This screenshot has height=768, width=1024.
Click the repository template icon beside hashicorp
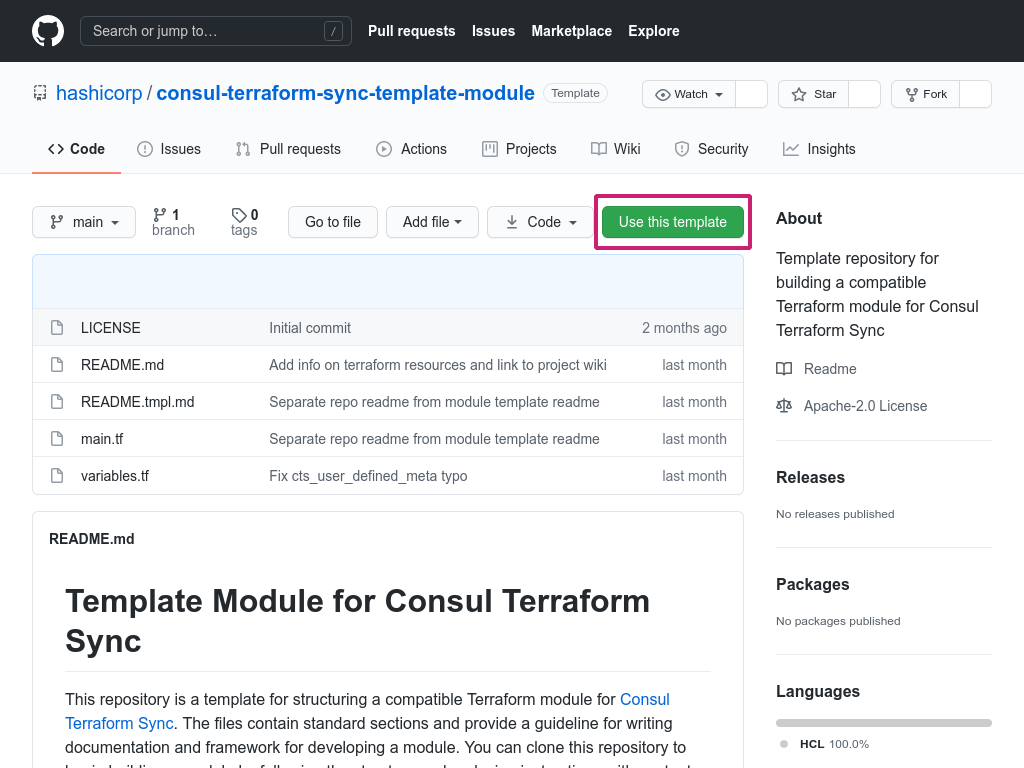(40, 93)
